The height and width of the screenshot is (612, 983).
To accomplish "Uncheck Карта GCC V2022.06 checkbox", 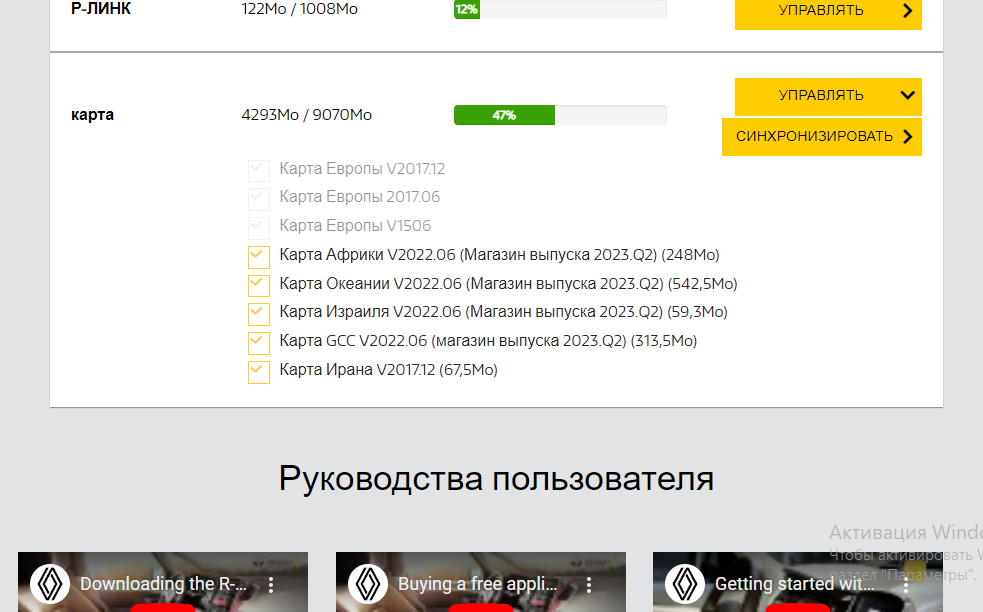I will (x=259, y=342).
